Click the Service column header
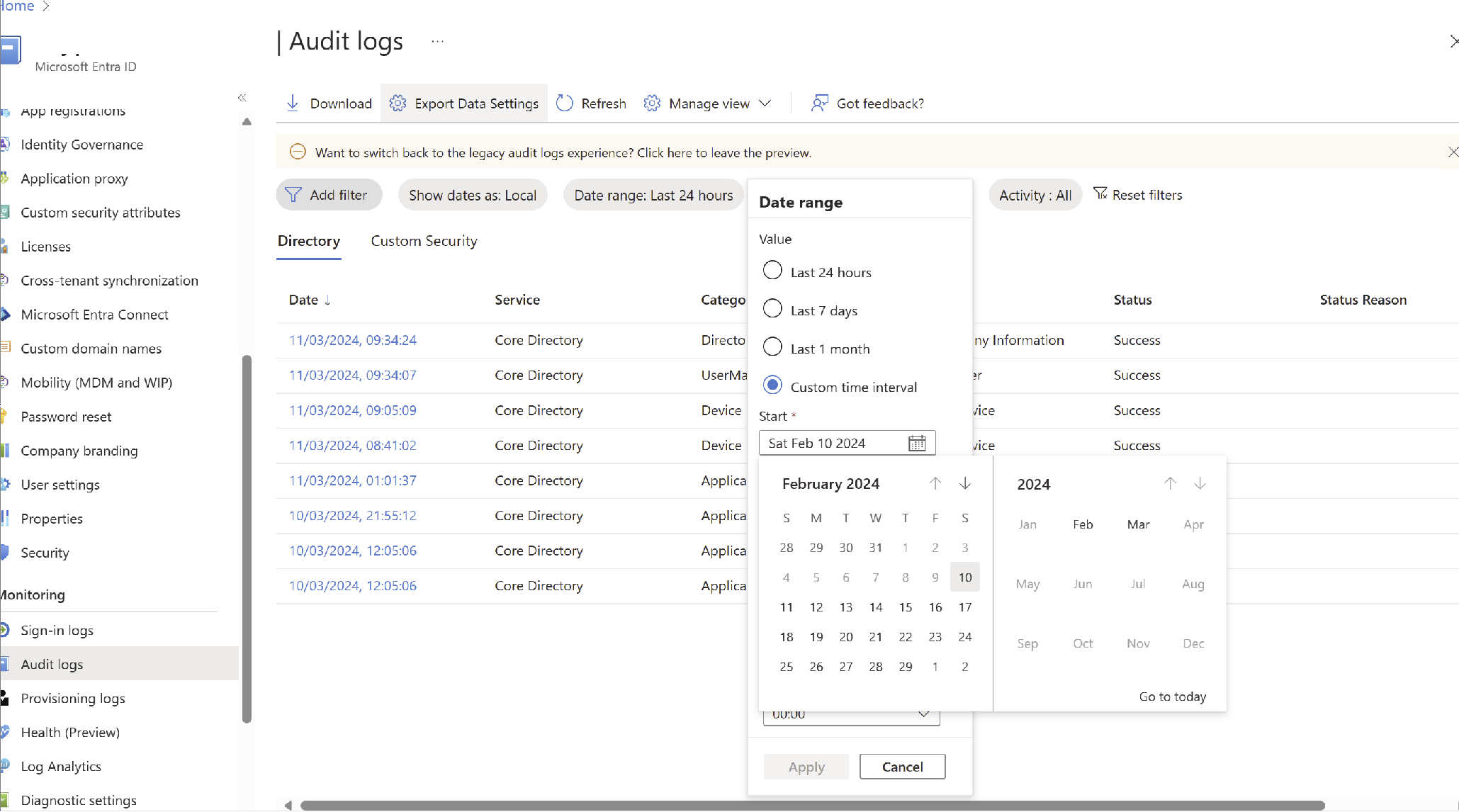 coord(517,300)
